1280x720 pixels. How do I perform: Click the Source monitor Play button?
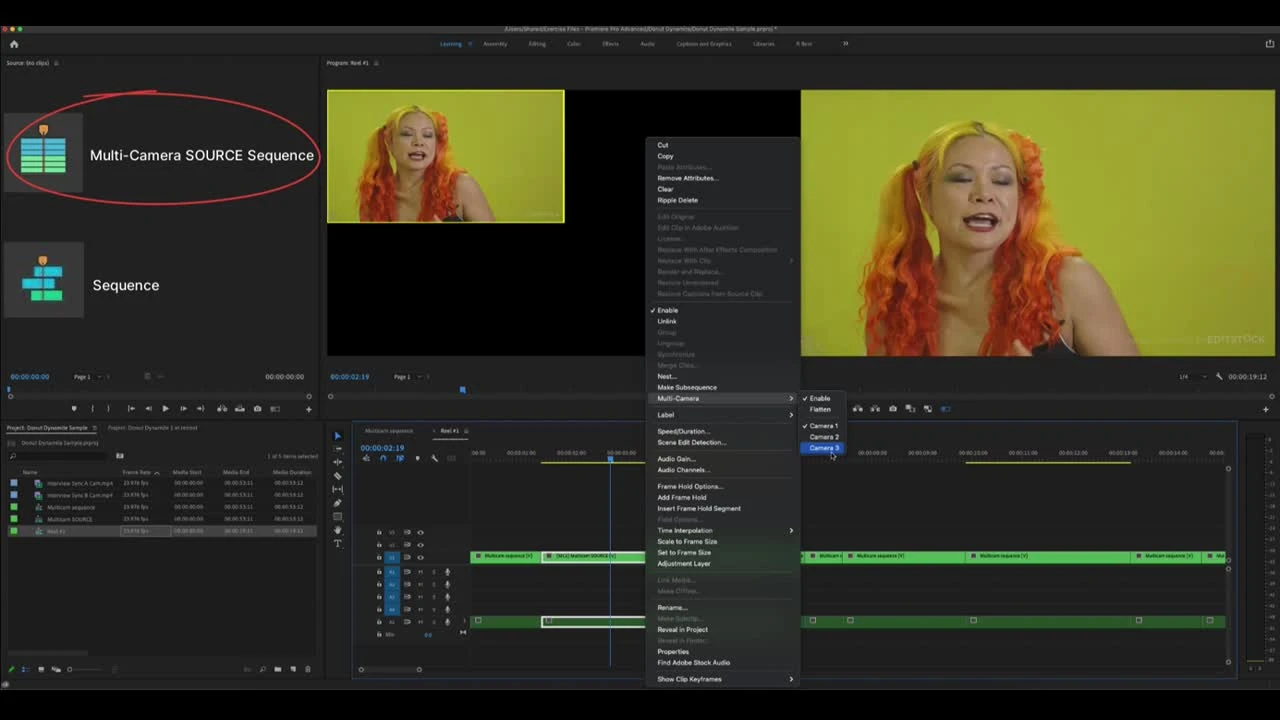point(165,409)
